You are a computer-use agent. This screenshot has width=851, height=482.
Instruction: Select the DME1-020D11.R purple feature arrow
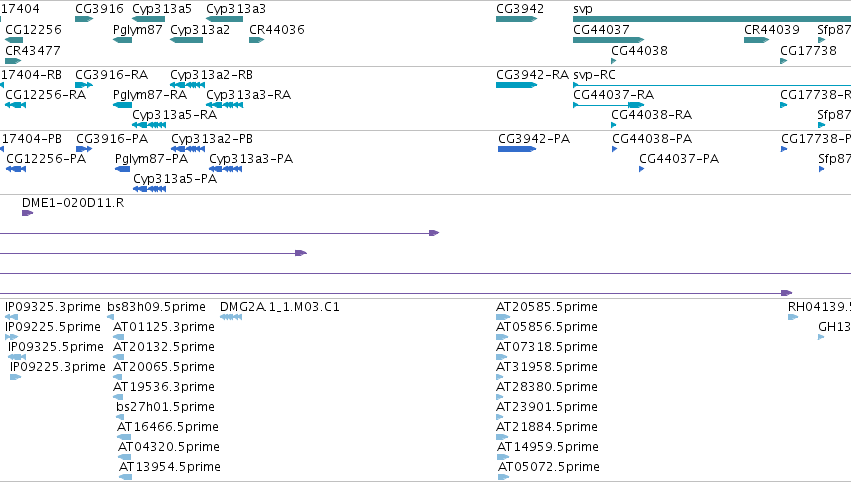(28, 213)
